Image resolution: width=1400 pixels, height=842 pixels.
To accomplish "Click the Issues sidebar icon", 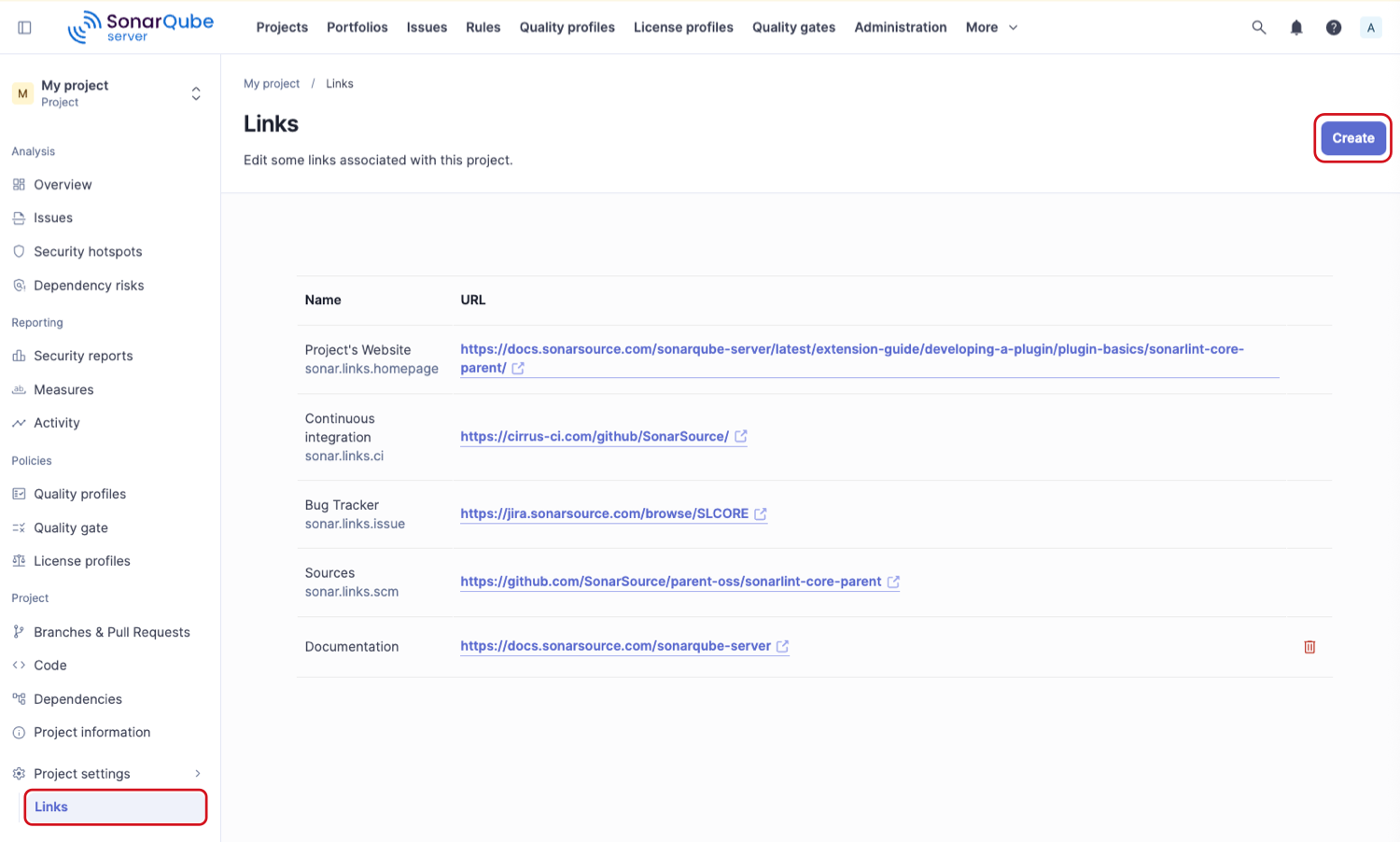I will 19,218.
